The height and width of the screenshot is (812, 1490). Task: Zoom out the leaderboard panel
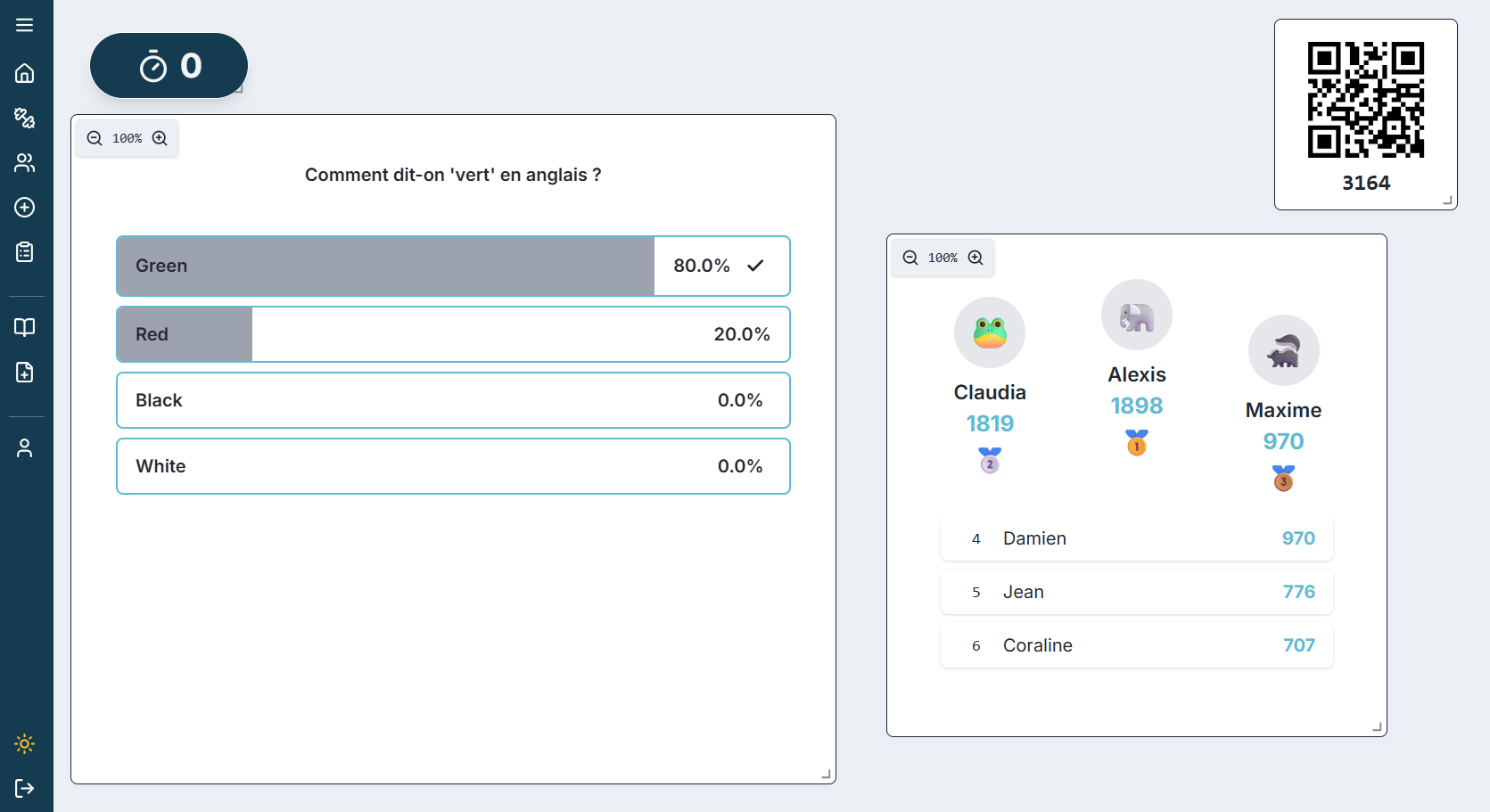[910, 258]
